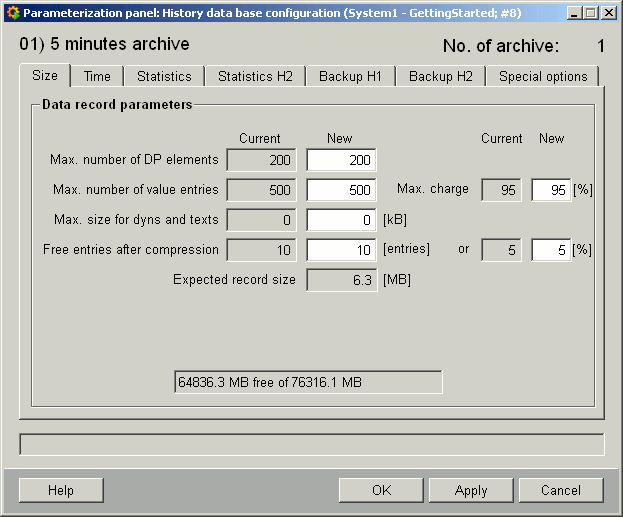Click the new Max. charge percent field

tap(551, 190)
